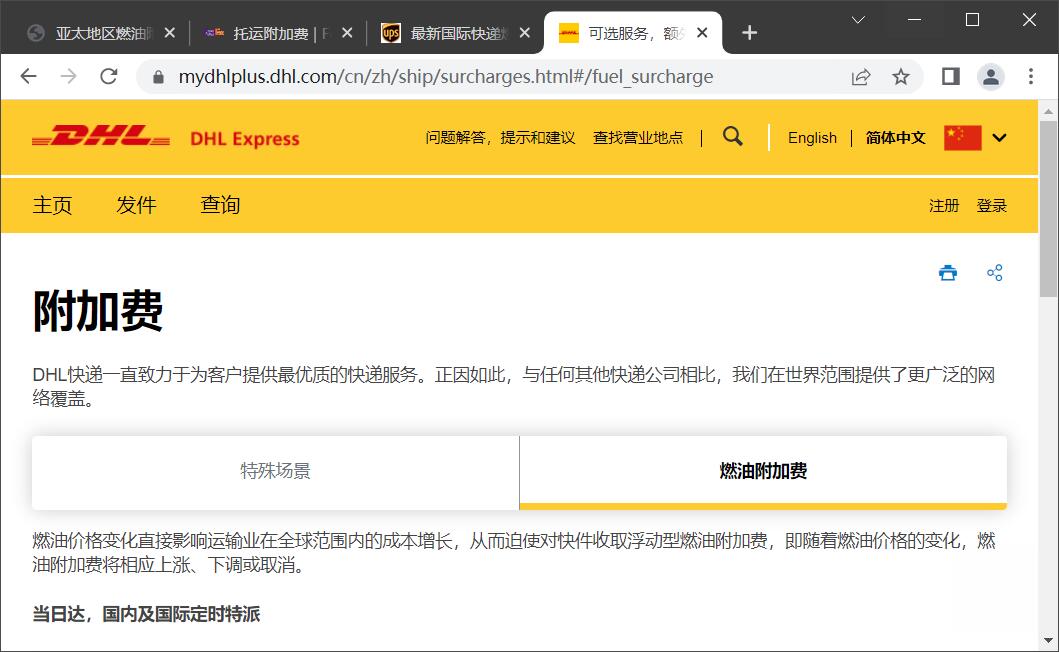This screenshot has height=652, width=1059.
Task: Open the Chrome three-dot menu
Action: pyautogui.click(x=1031, y=76)
